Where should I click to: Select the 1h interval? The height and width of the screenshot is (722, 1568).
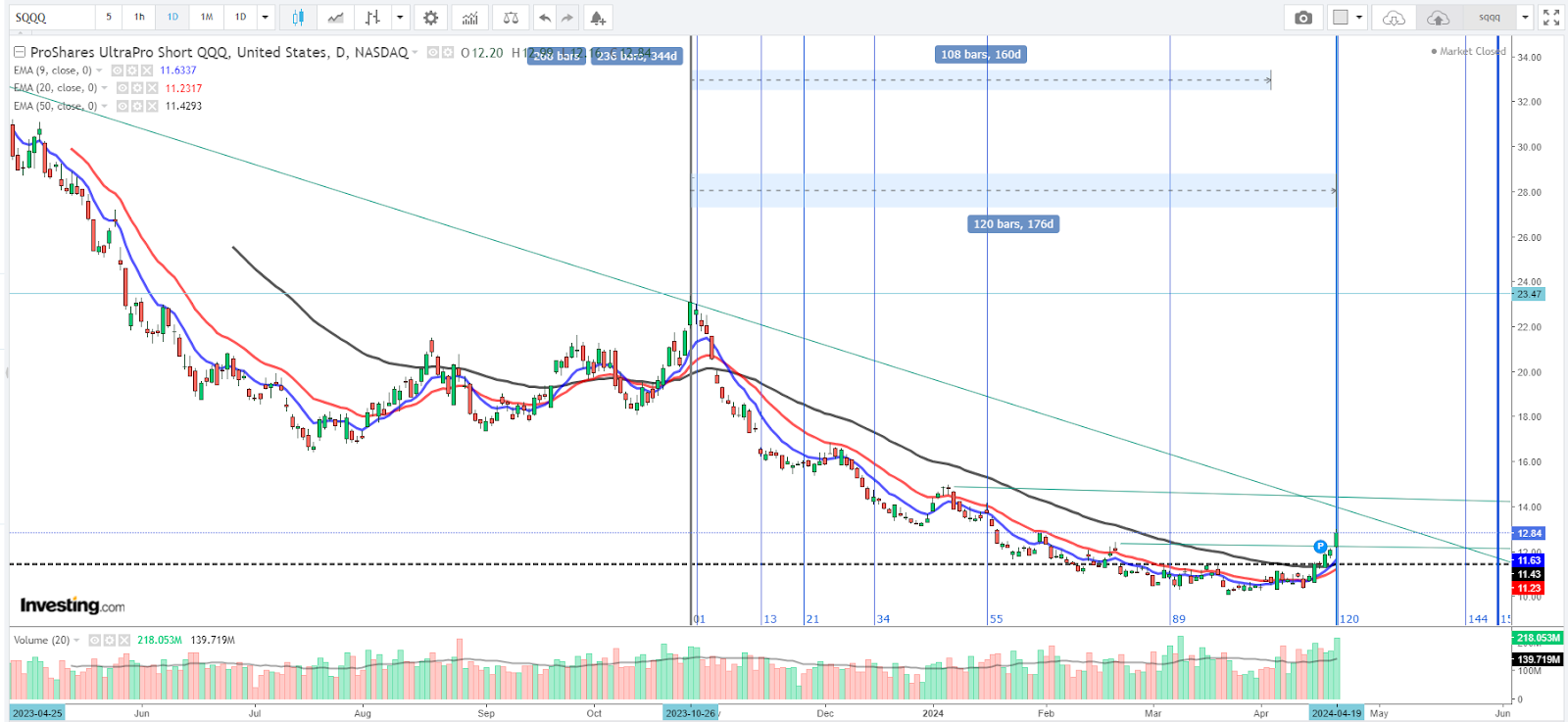tap(139, 18)
